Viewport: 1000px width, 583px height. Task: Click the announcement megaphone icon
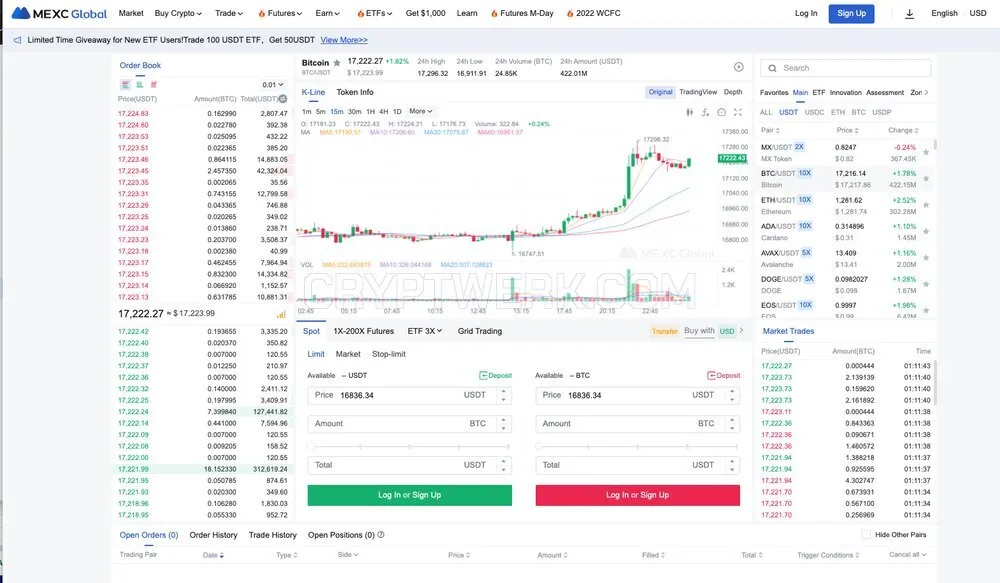tap(17, 40)
